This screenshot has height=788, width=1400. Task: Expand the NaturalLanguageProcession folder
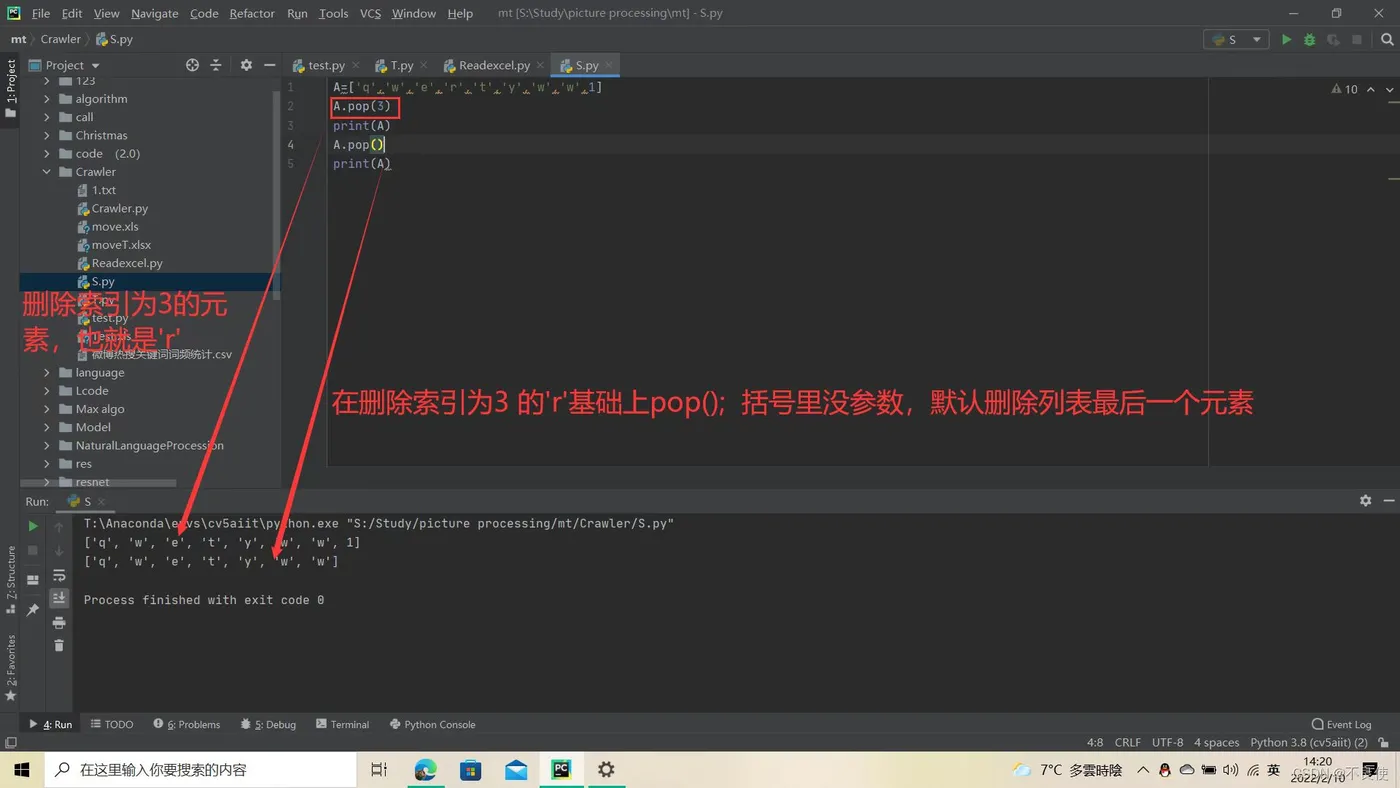click(47, 445)
